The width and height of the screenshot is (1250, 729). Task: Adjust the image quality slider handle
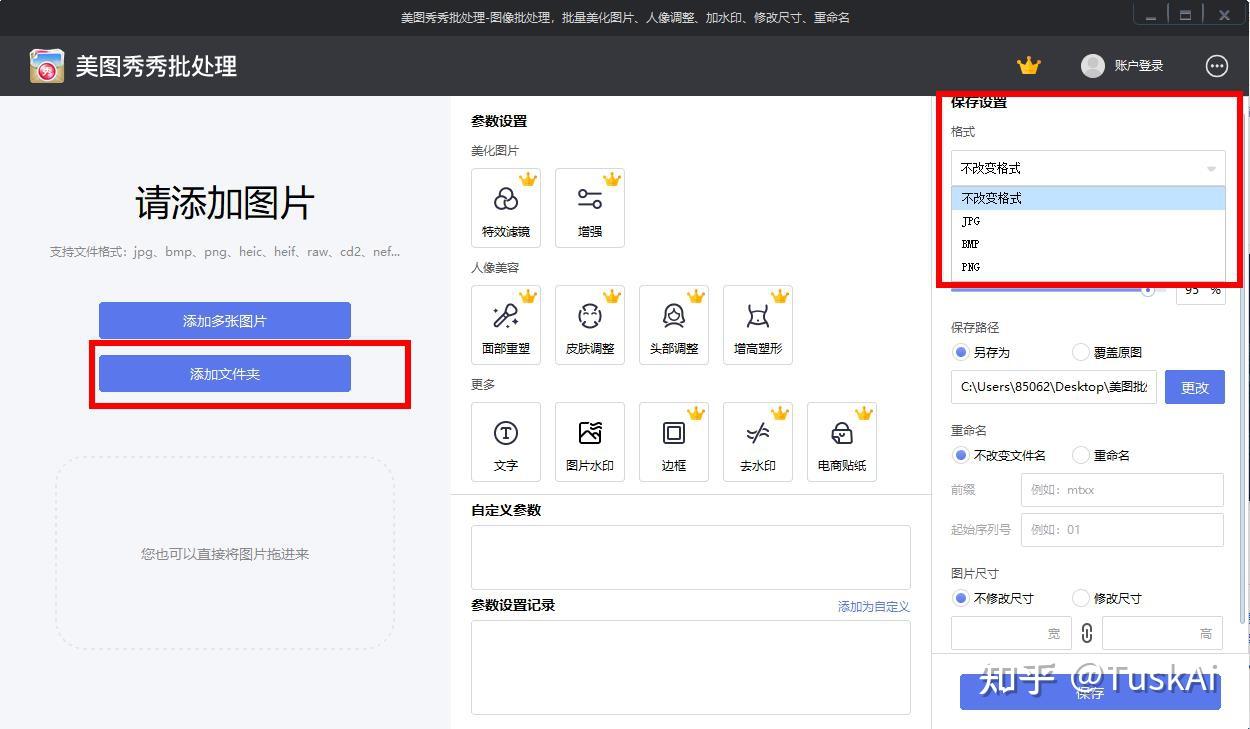(x=1148, y=289)
